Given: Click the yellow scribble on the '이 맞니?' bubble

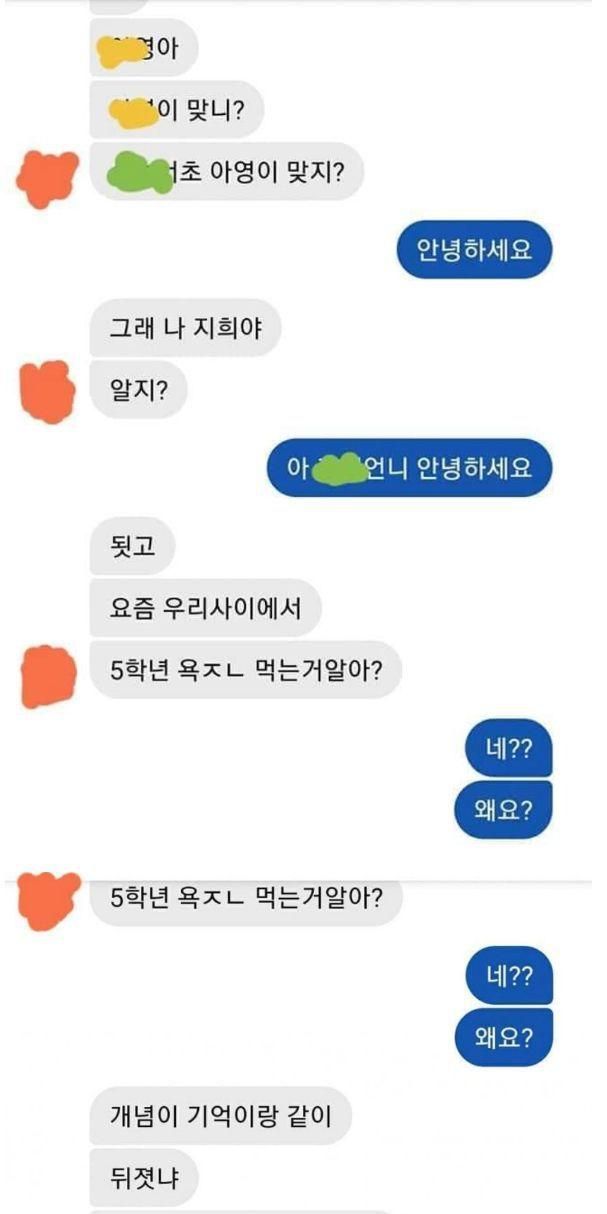Looking at the screenshot, I should pos(134,108).
